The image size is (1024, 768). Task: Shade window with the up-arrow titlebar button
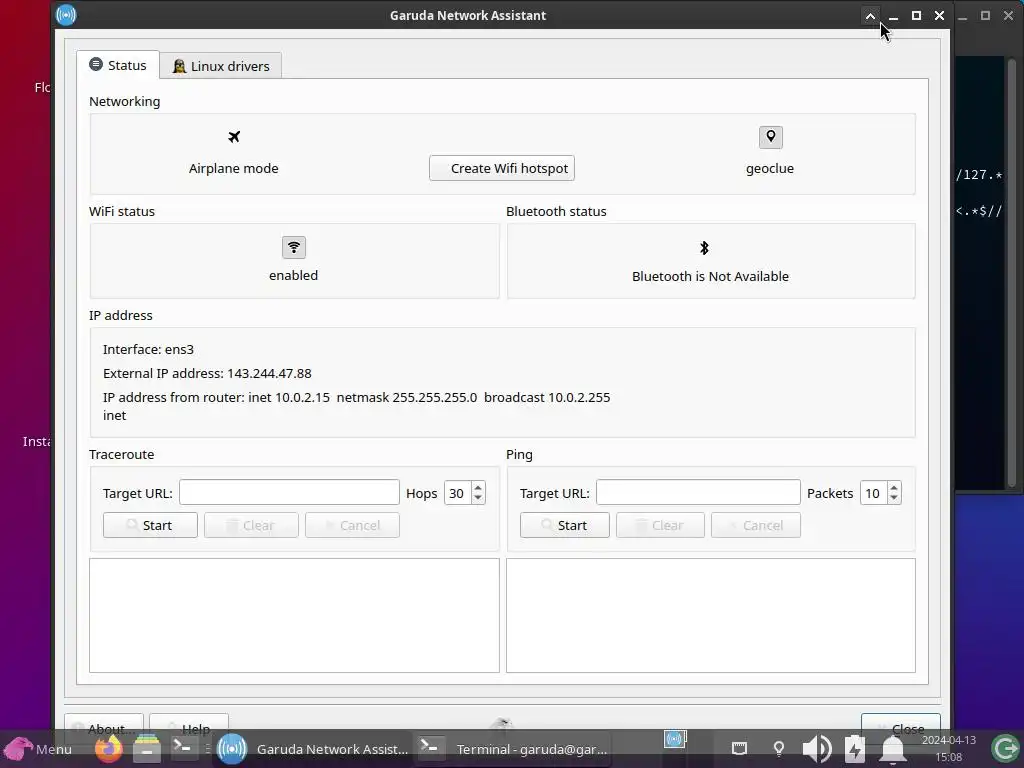click(x=870, y=16)
